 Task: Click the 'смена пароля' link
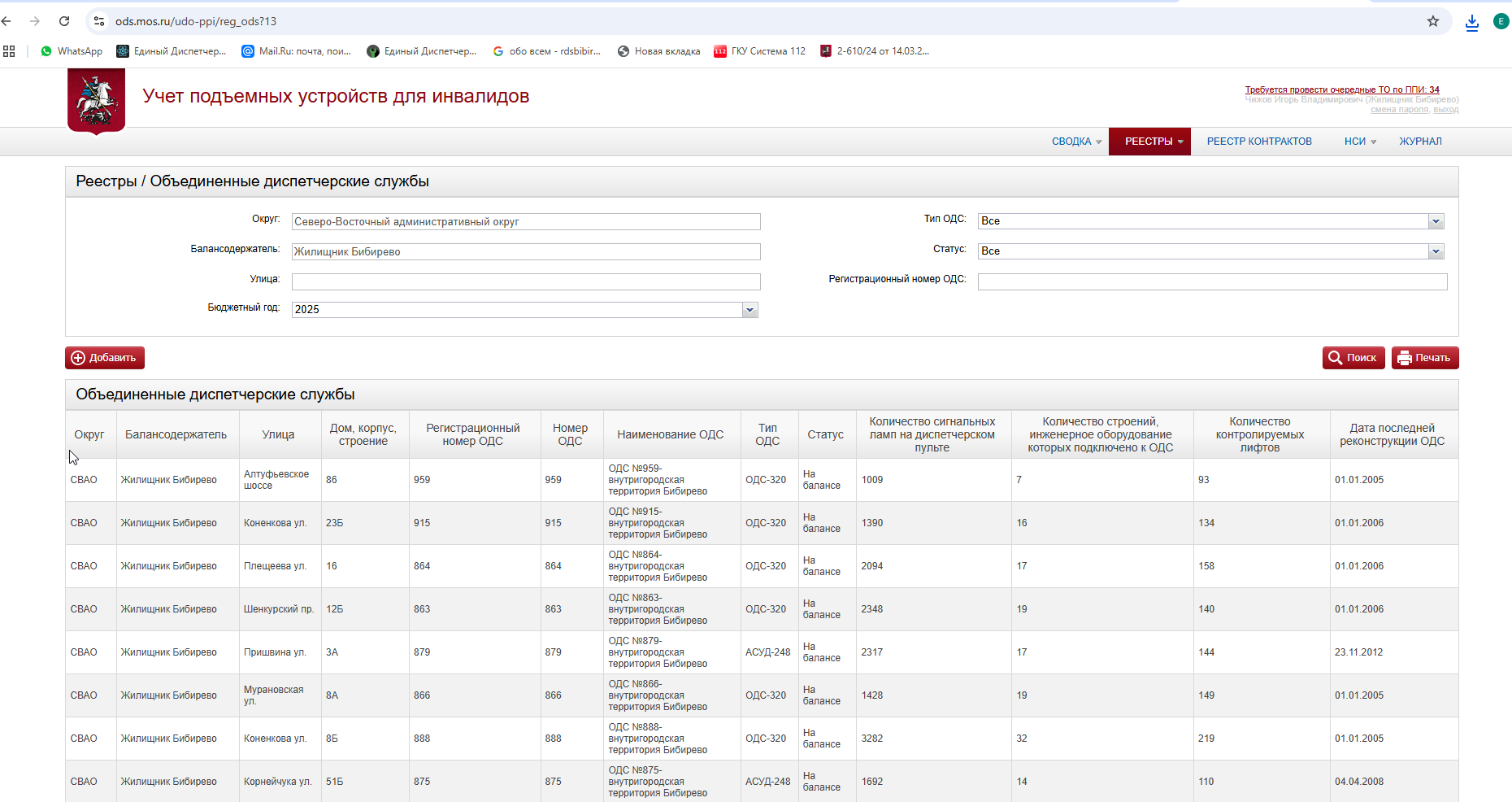(x=1399, y=110)
